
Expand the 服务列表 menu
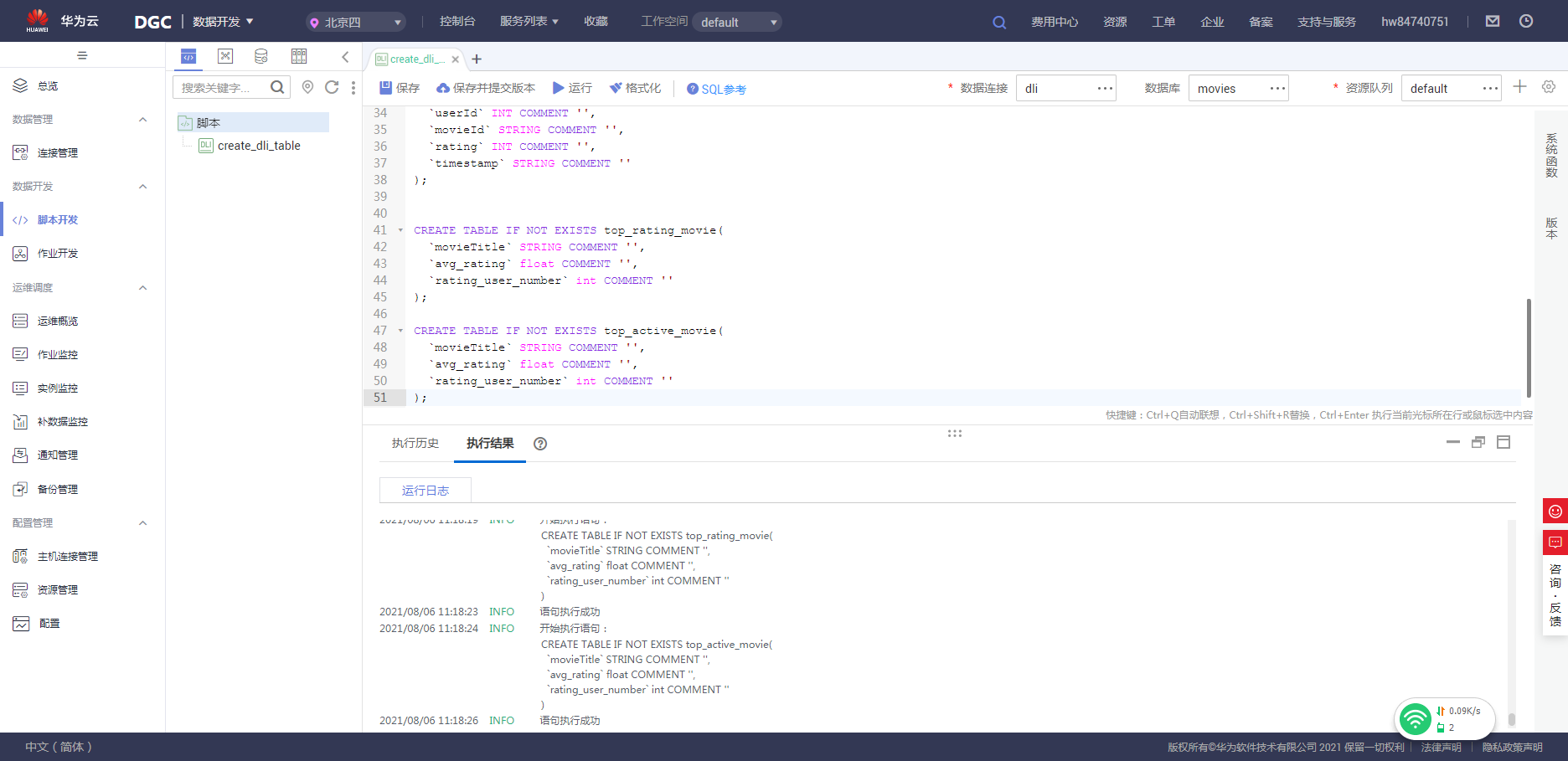tap(529, 21)
